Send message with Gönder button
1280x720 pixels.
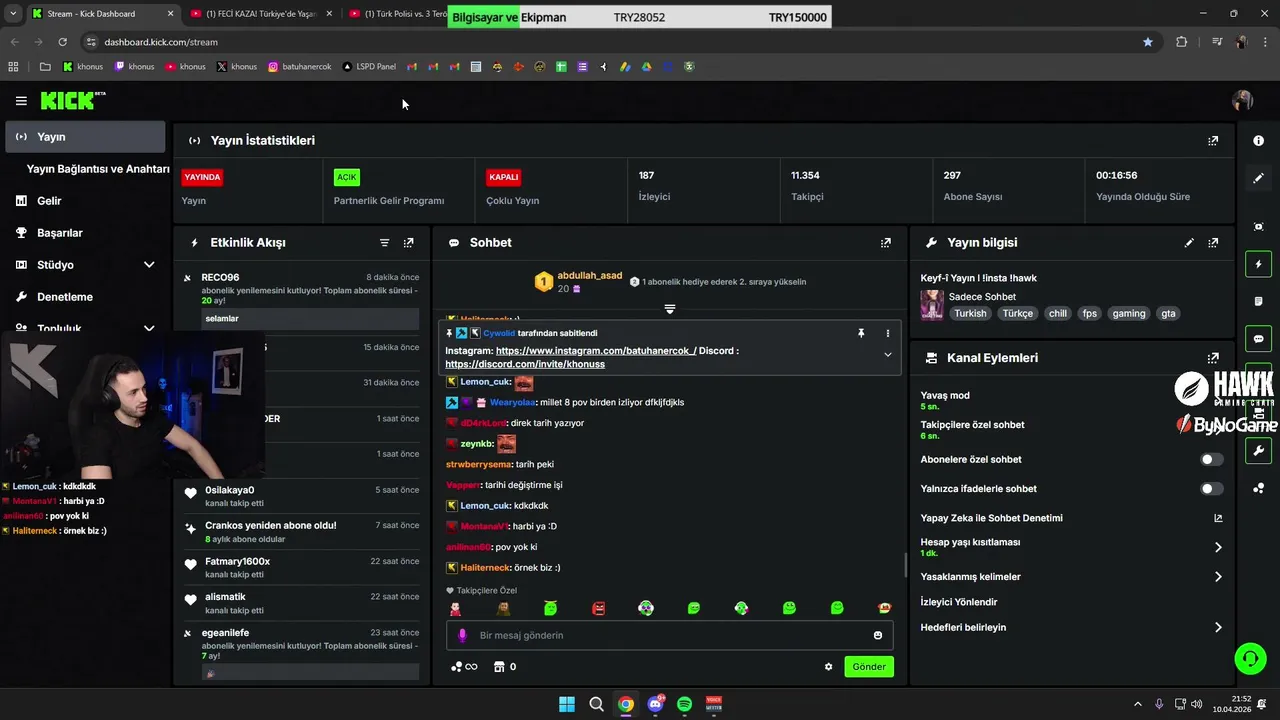pyautogui.click(x=868, y=667)
